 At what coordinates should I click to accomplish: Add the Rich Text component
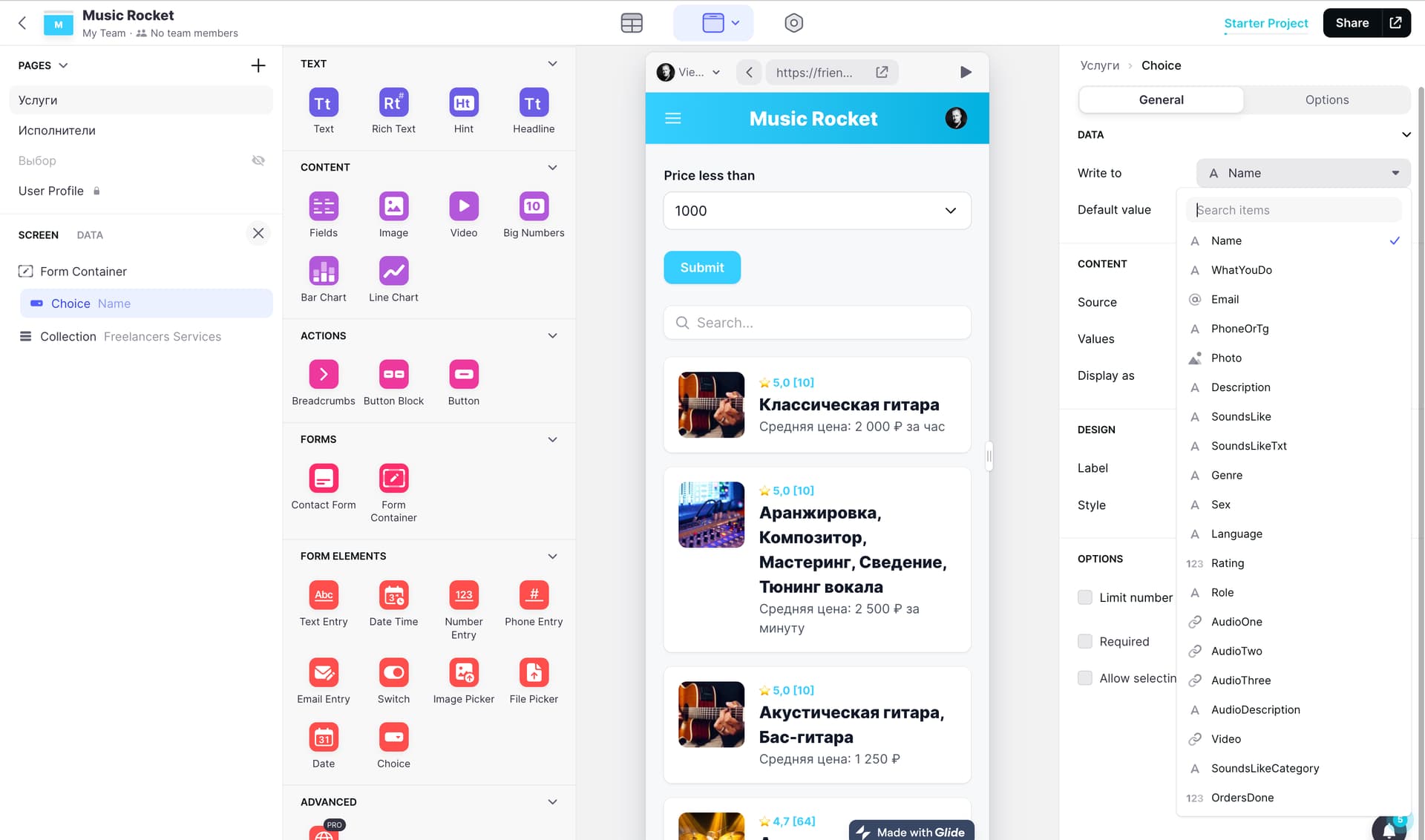(x=393, y=103)
